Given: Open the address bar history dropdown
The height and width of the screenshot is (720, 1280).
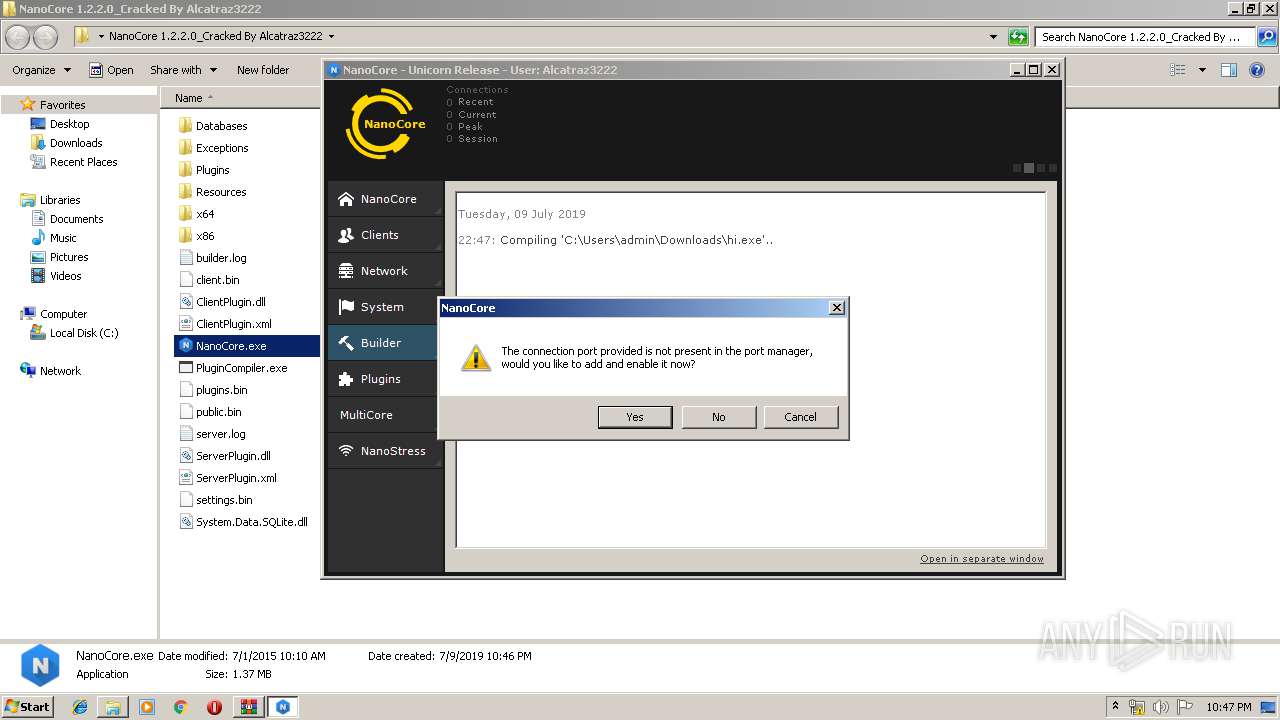Looking at the screenshot, I should pyautogui.click(x=993, y=37).
